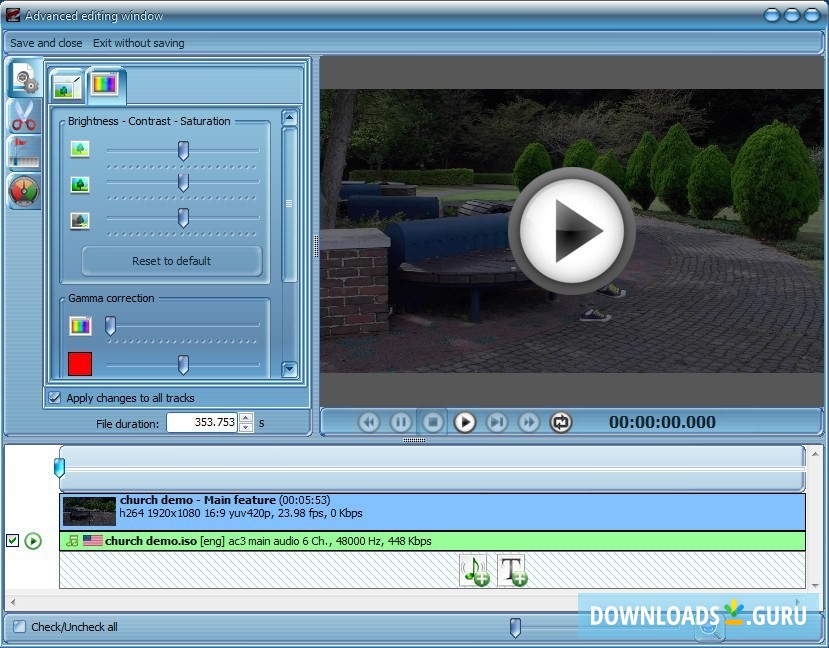This screenshot has width=829, height=648.
Task: Uncheck the church demo track checkbox
Action: click(x=12, y=540)
